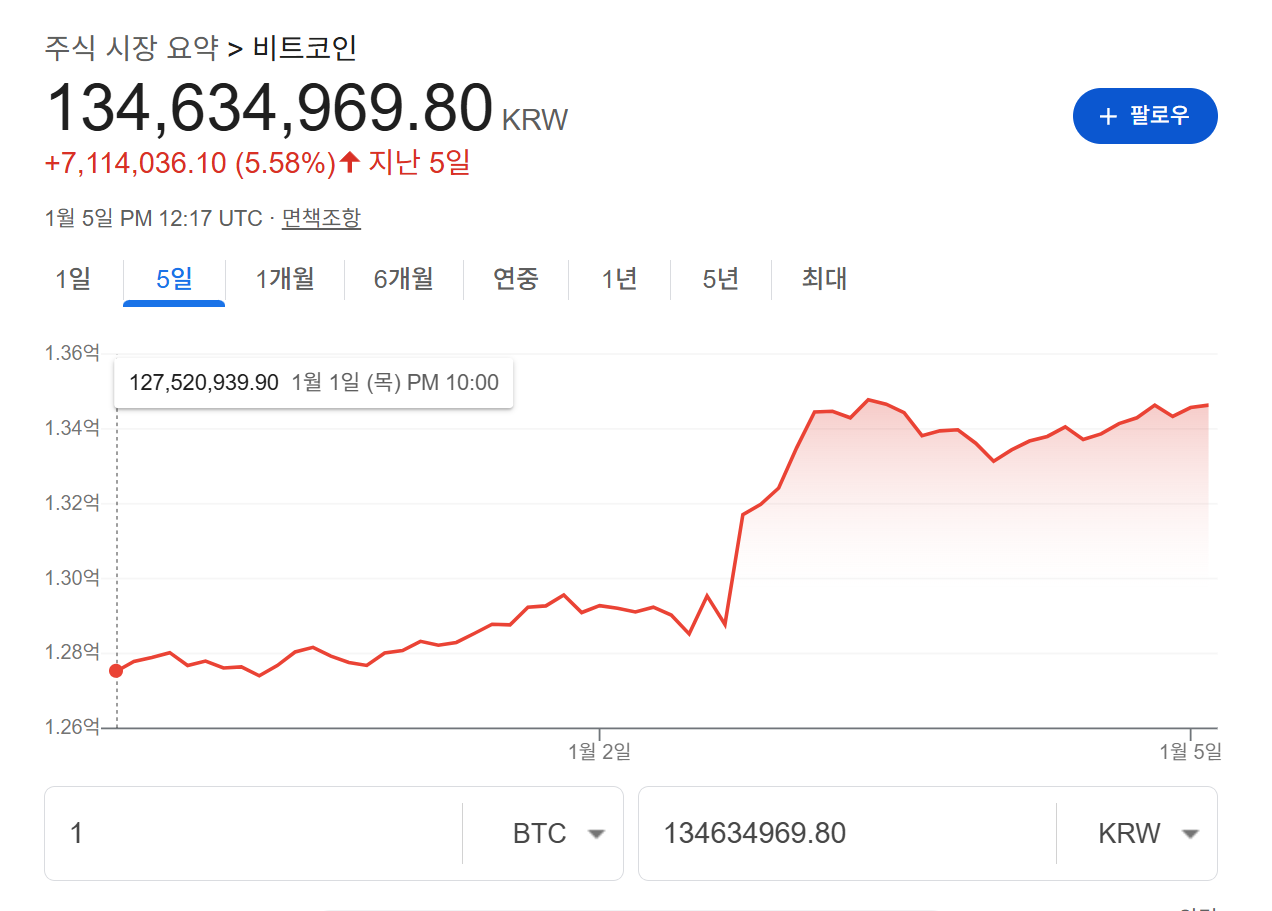The height and width of the screenshot is (911, 1272).
Task: Select the 5년 range tab
Action: pos(719,280)
